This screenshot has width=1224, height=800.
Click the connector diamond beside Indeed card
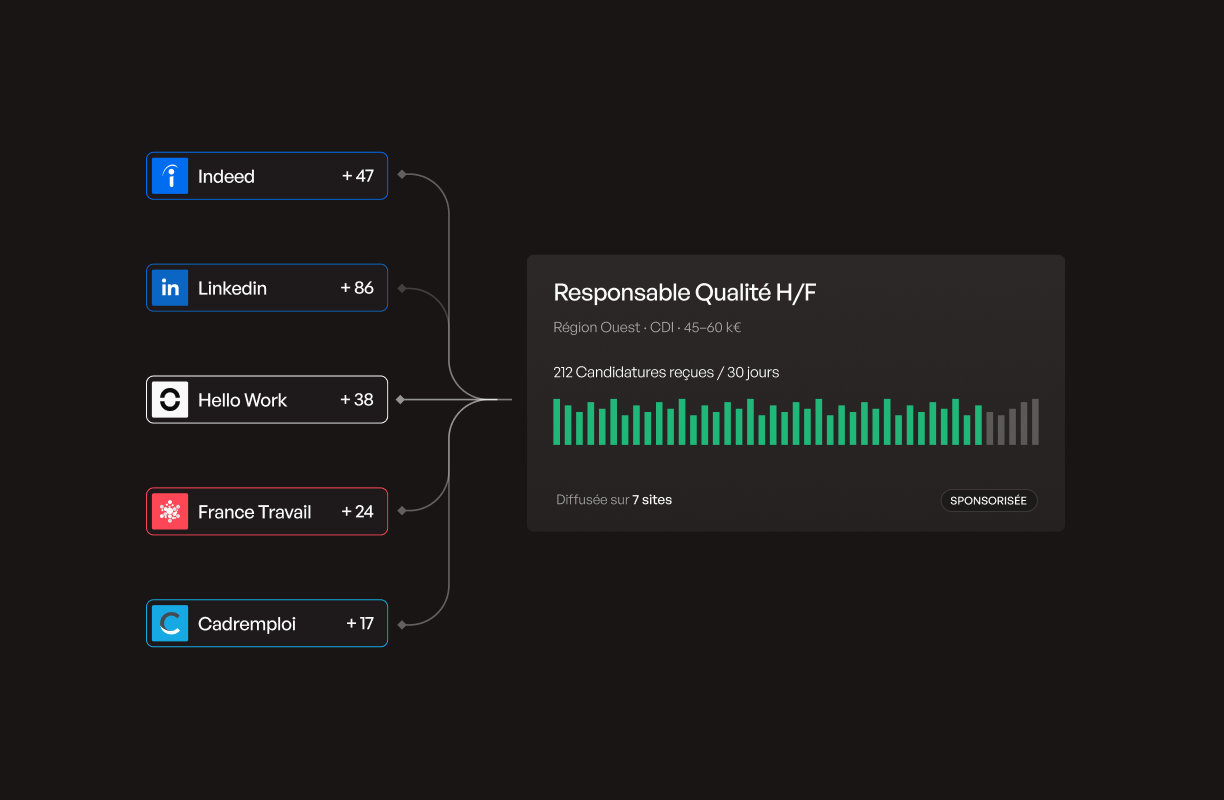[x=401, y=175]
